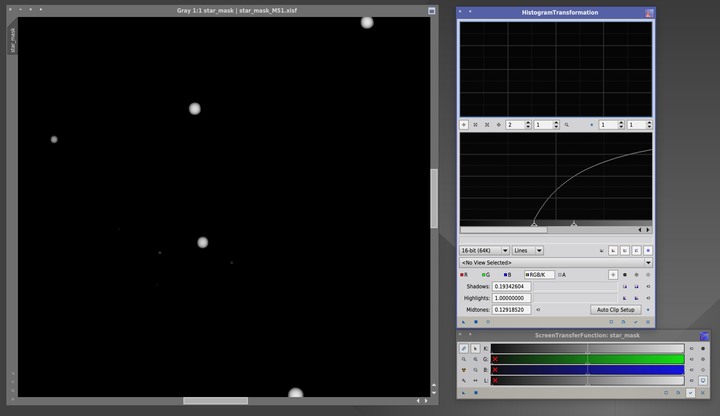Click the ScreenTransferFunction title bar process icon
720x416 pixels.
[704, 336]
